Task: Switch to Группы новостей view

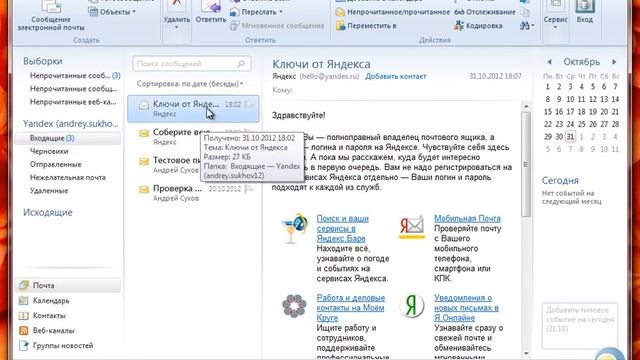Action: point(56,346)
